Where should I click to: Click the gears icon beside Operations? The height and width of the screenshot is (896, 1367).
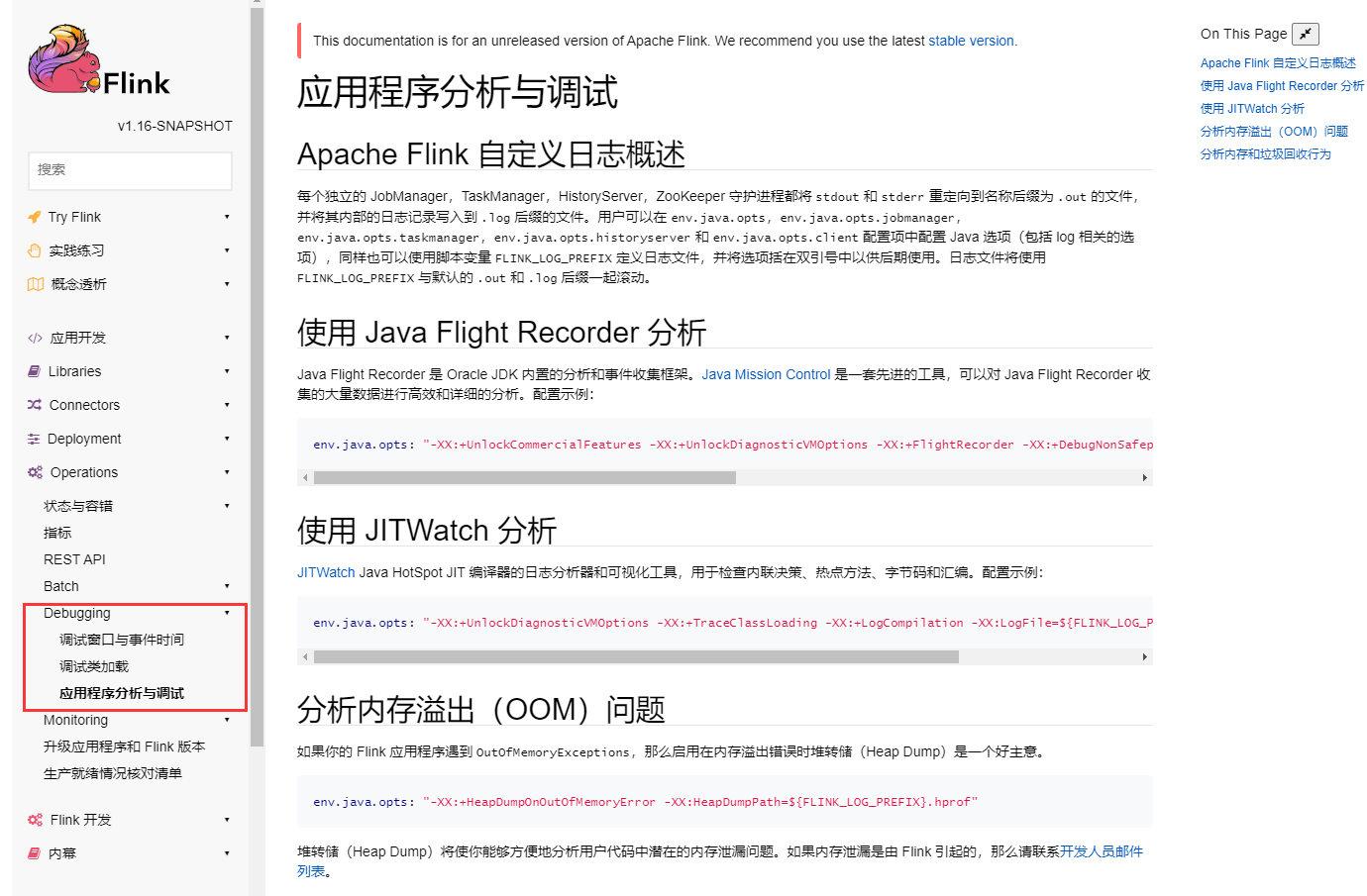(x=36, y=472)
